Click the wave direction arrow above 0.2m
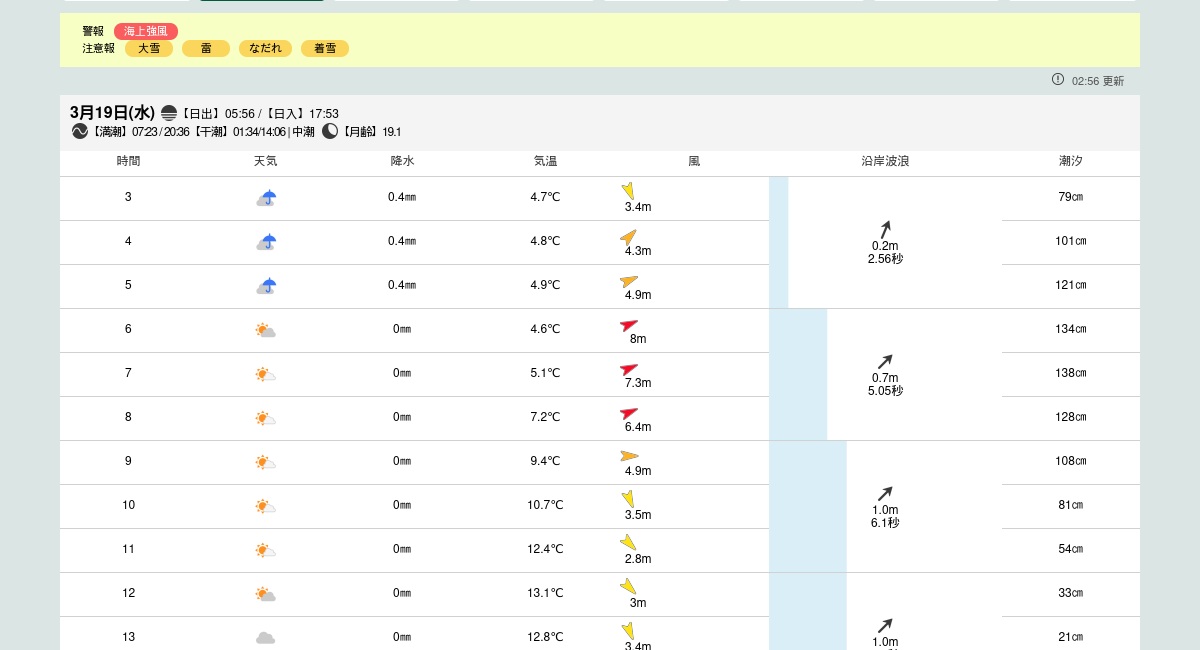Screen dimensions: 1200x650 (885, 230)
